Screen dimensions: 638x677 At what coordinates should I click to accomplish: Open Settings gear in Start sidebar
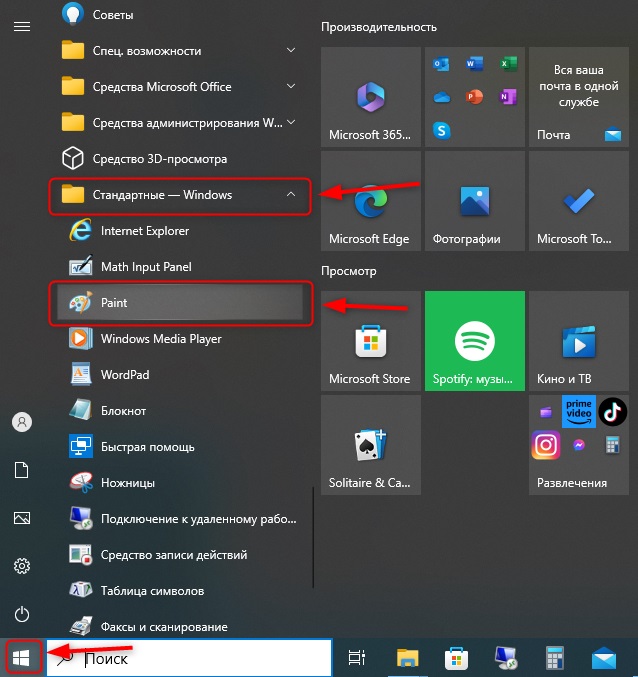pos(22,566)
